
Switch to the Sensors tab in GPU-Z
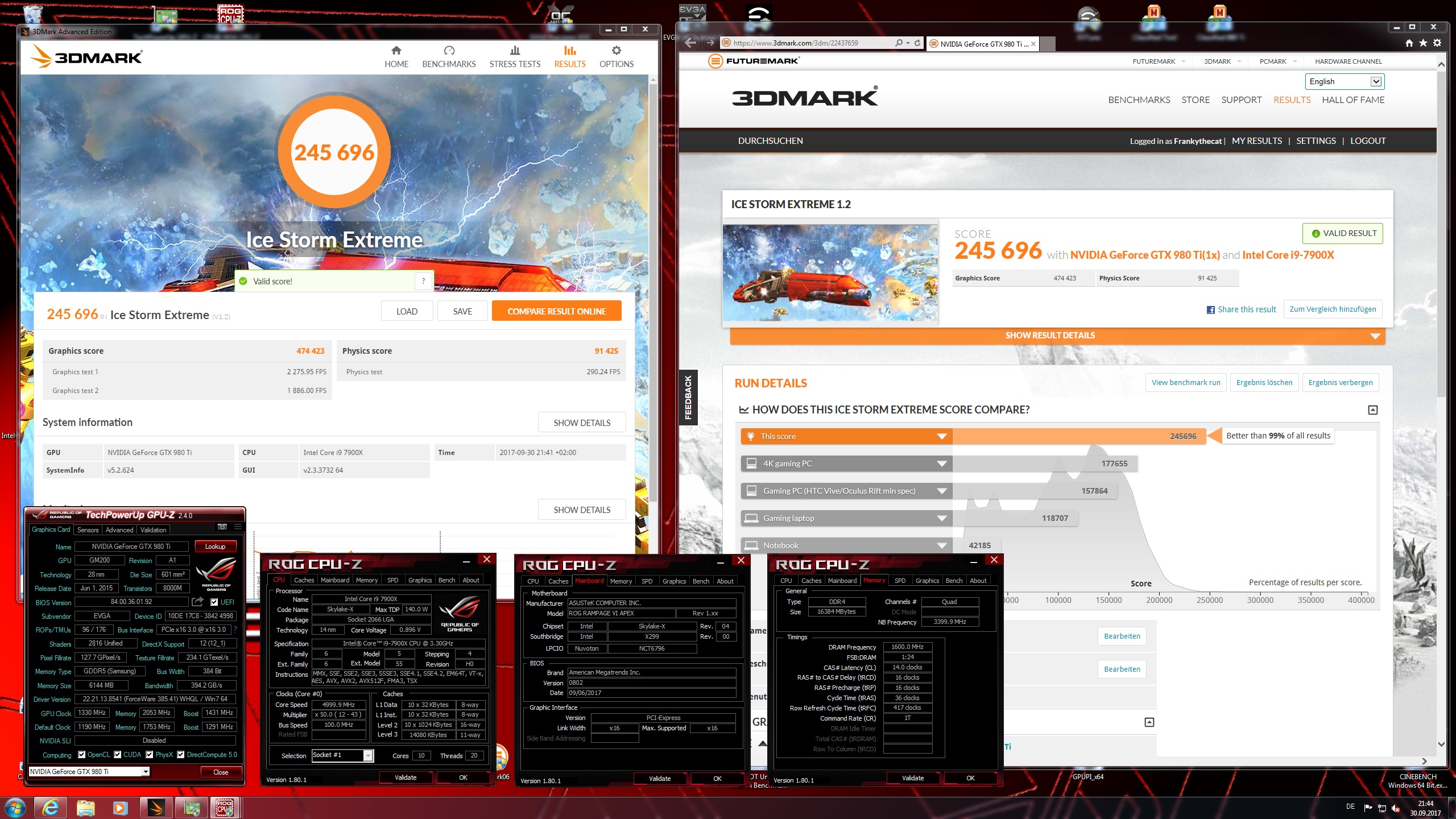[88, 530]
